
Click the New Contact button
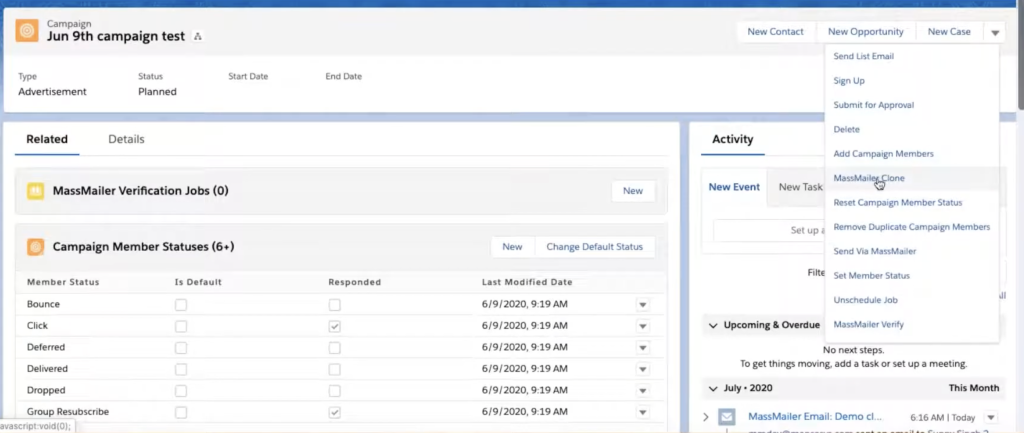point(775,31)
